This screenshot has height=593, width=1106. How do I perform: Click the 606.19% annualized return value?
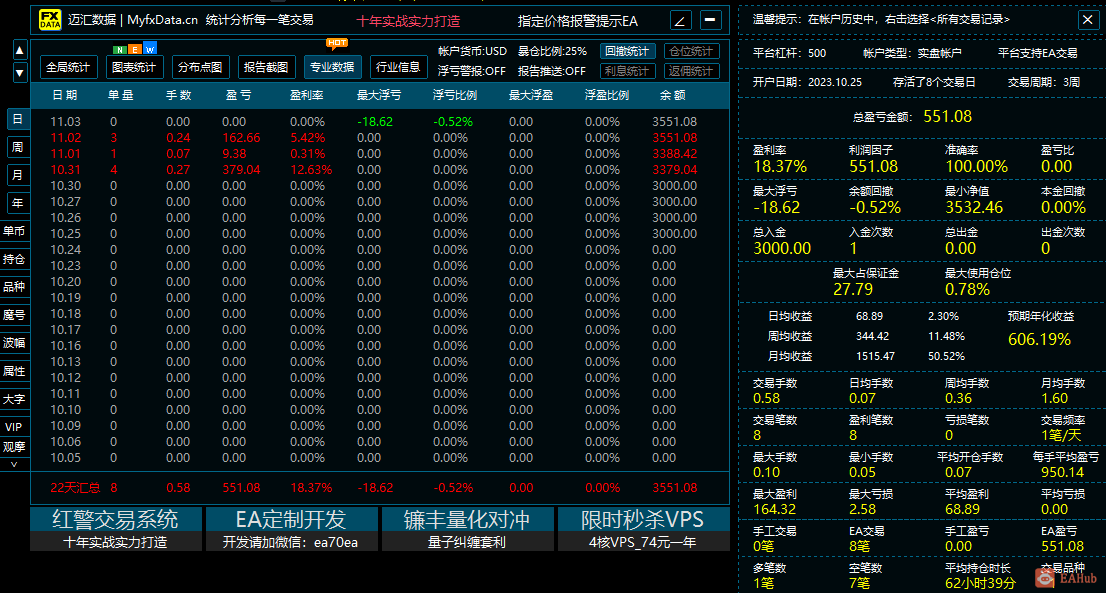pyautogui.click(x=1039, y=339)
